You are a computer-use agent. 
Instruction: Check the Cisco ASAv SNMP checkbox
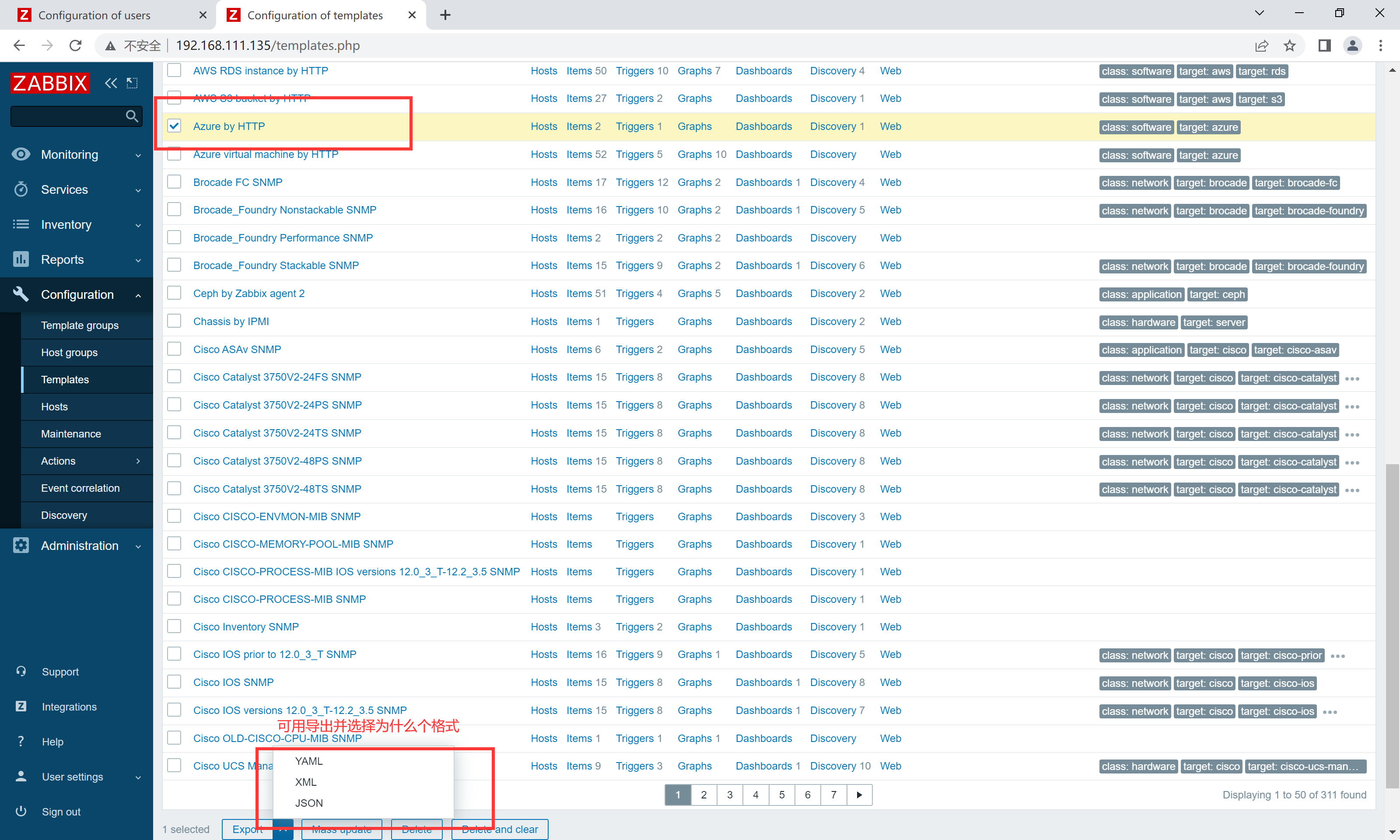click(x=174, y=349)
